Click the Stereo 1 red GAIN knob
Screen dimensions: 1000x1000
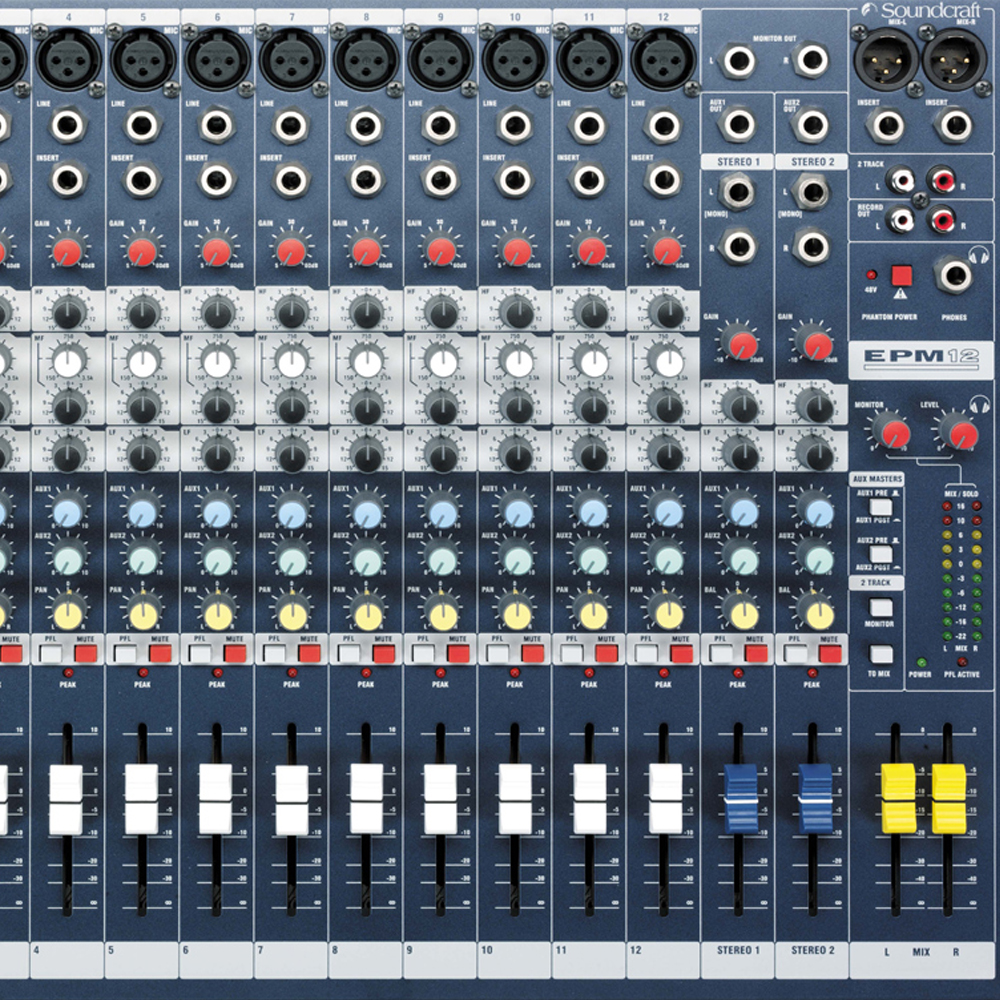(740, 342)
